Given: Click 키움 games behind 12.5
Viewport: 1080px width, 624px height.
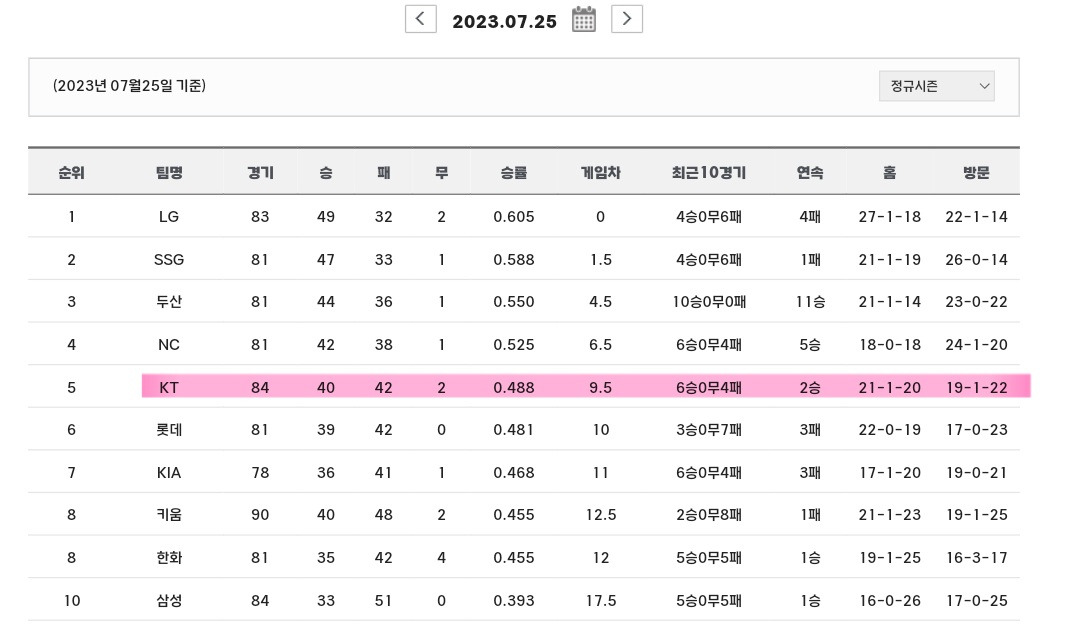Looking at the screenshot, I should [601, 514].
